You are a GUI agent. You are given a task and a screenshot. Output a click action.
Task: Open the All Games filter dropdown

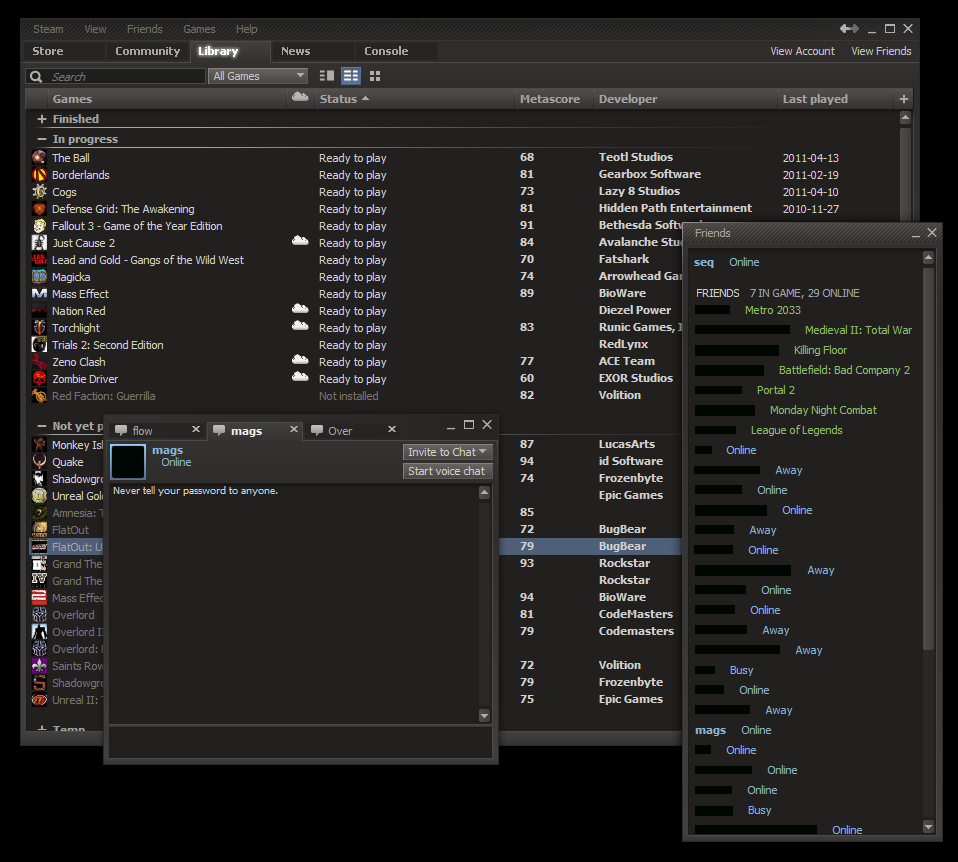[x=258, y=76]
